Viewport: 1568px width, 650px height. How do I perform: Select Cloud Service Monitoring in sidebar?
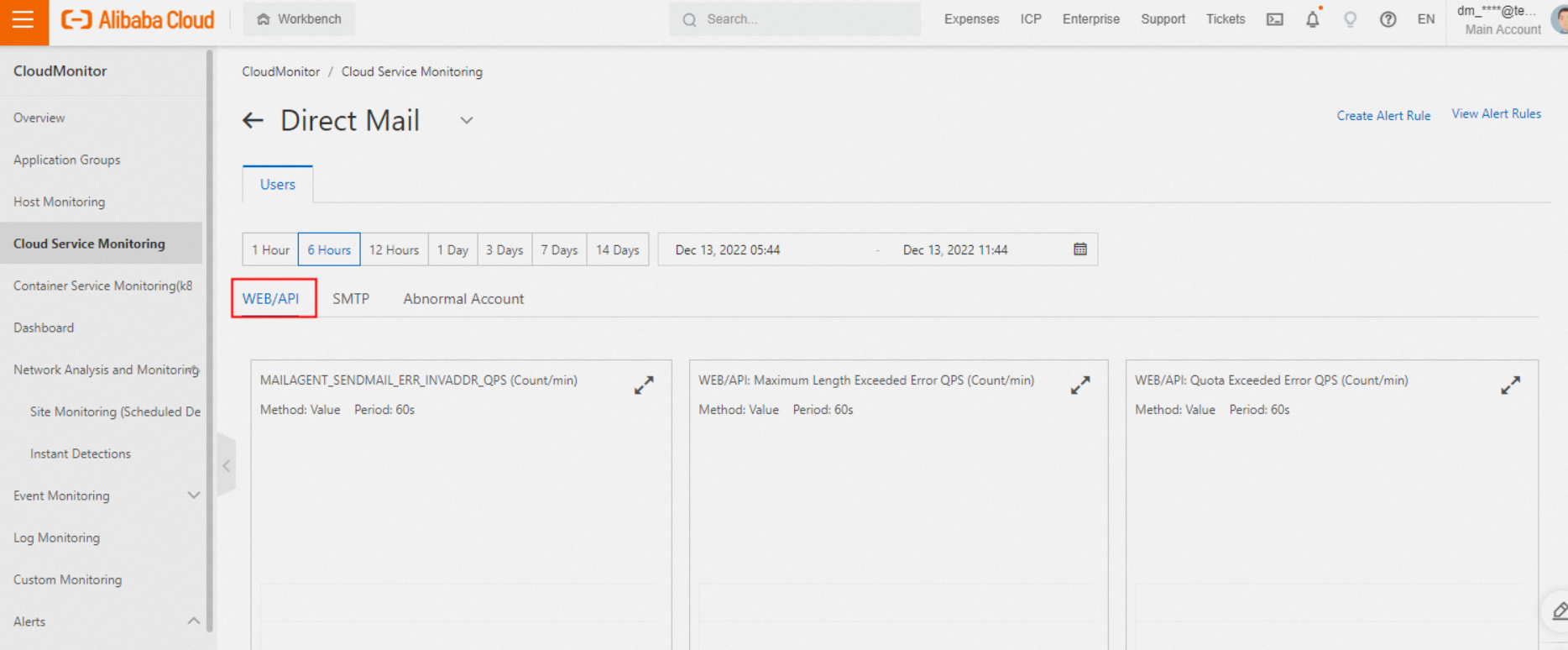tap(102, 244)
